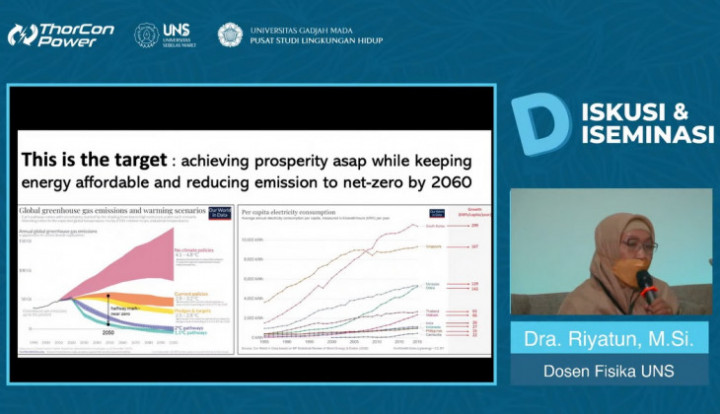Click the UNS university emblem
720x414 pixels.
pos(146,35)
